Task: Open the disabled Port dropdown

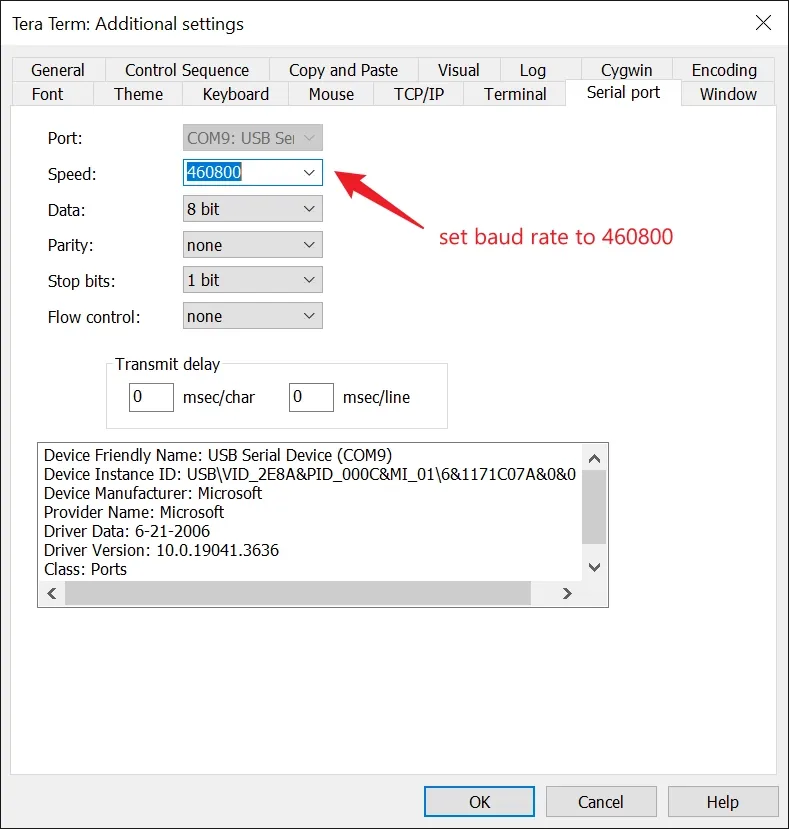Action: [x=253, y=138]
